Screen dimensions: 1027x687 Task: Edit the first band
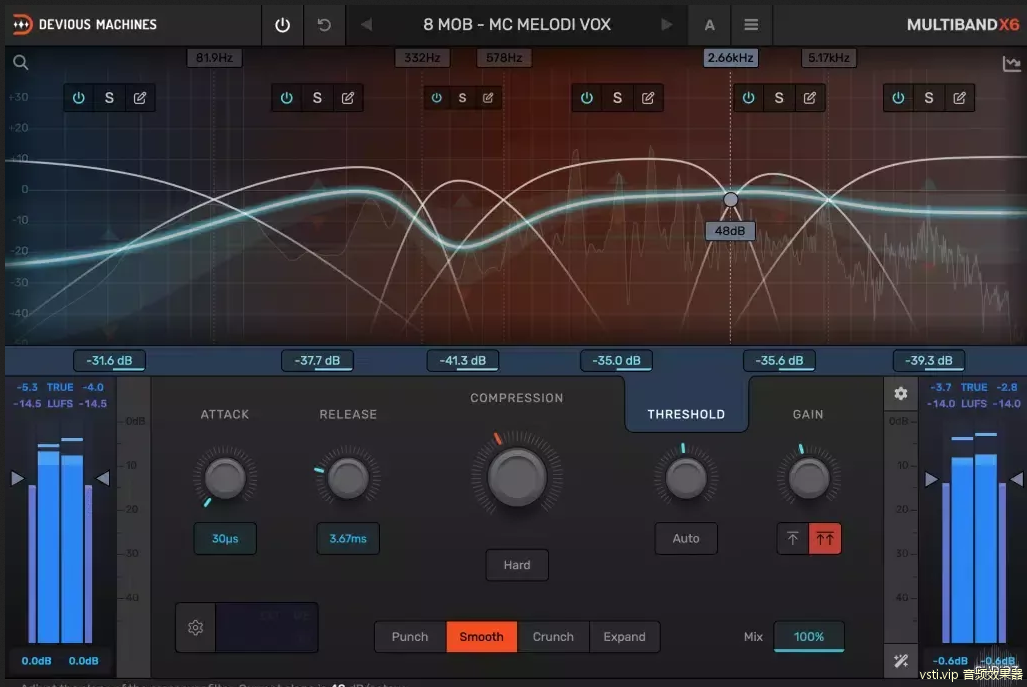(x=140, y=98)
